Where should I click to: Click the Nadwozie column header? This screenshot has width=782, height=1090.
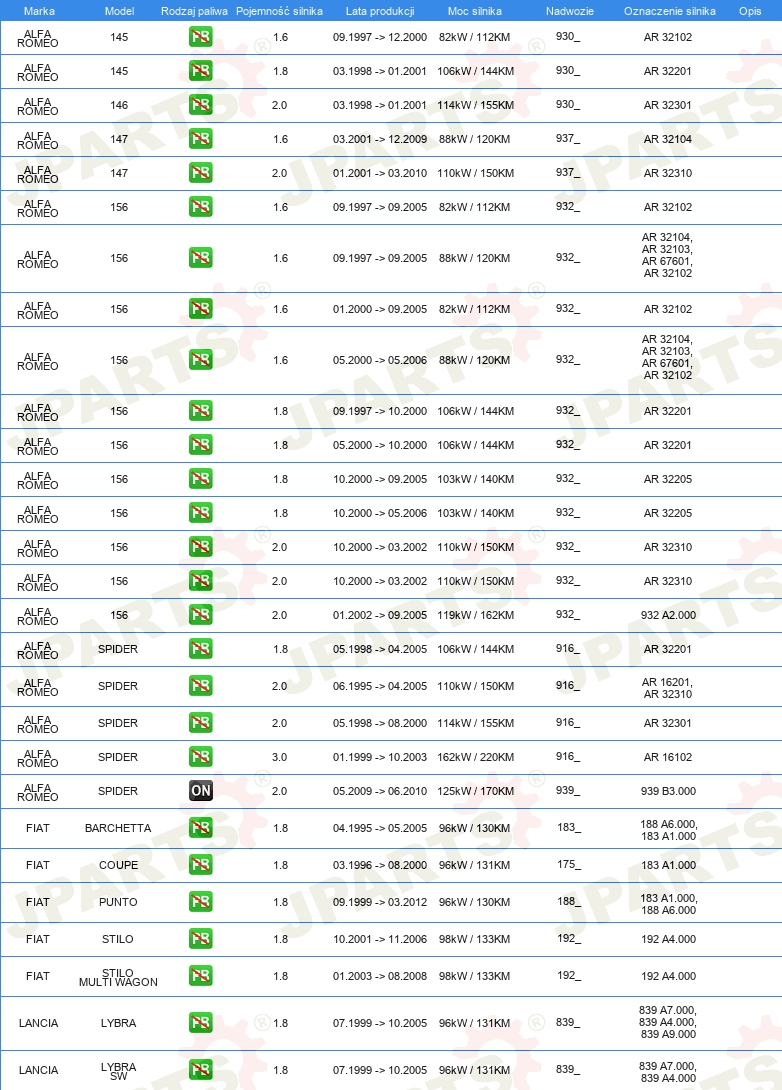click(x=569, y=11)
